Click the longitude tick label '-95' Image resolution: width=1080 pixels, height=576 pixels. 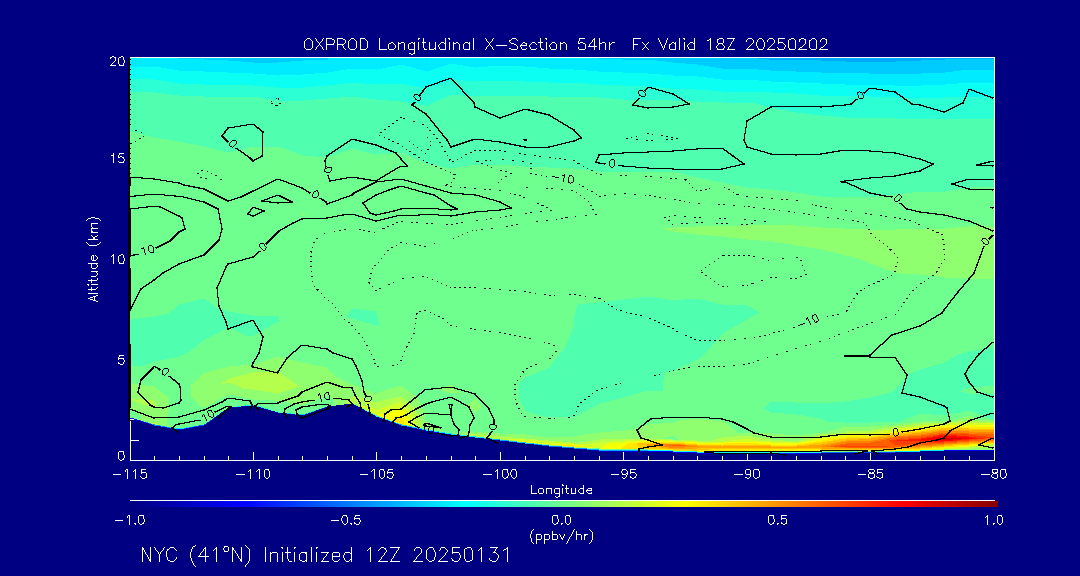pos(623,475)
